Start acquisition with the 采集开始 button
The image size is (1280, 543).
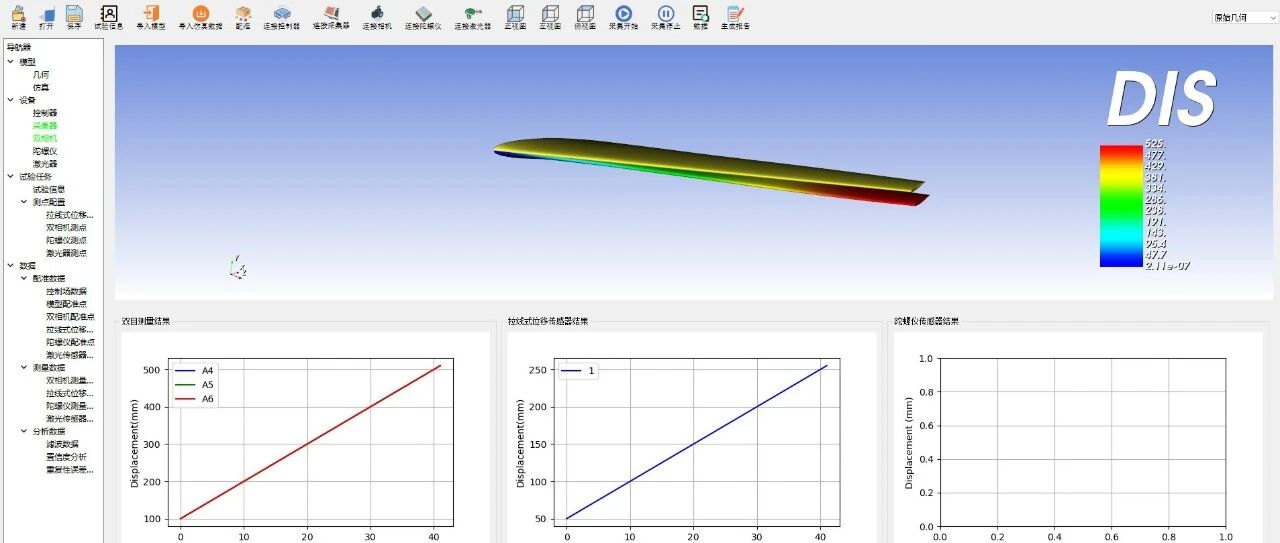click(x=623, y=16)
